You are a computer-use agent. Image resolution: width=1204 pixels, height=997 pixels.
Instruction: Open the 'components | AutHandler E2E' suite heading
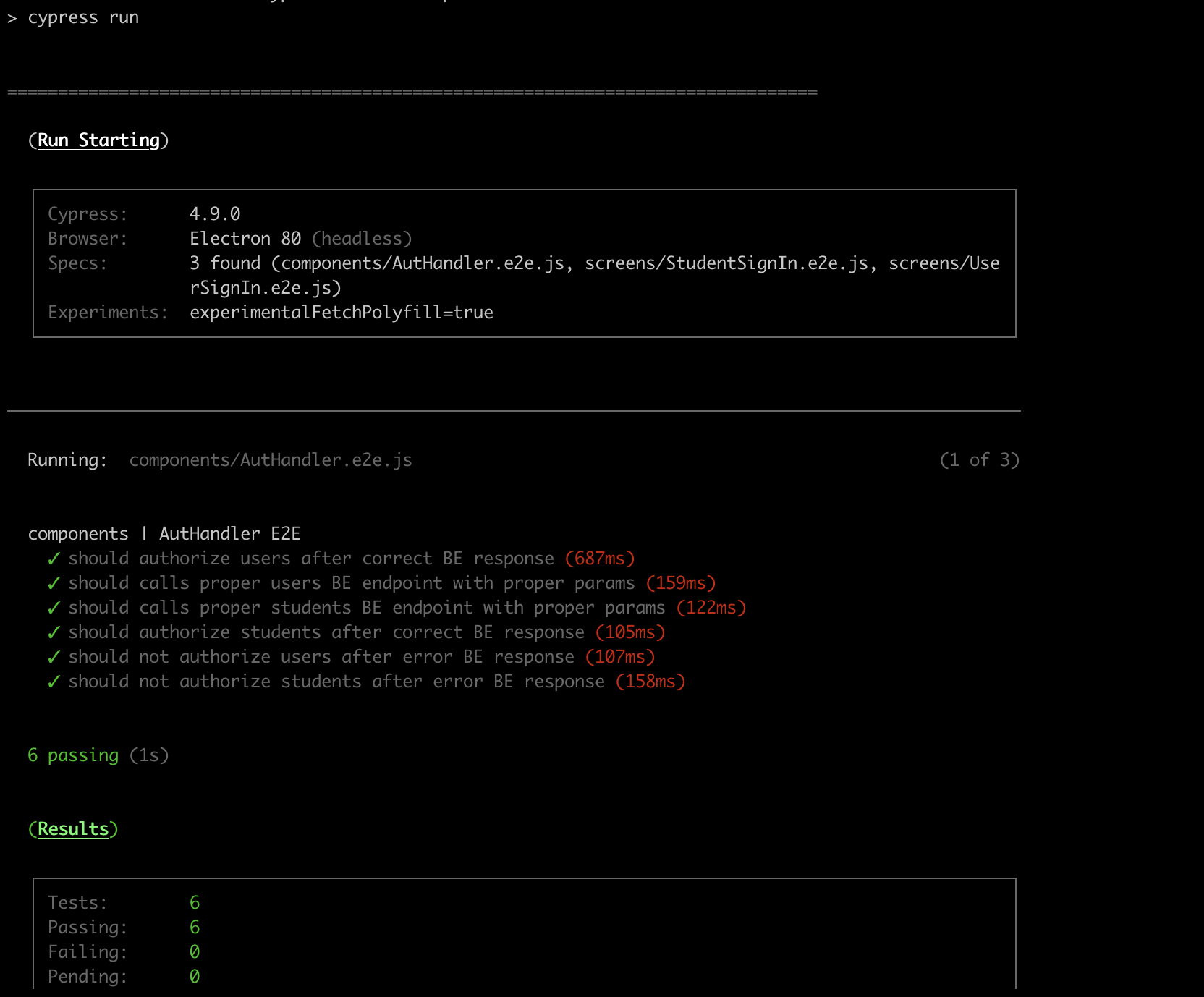click(x=164, y=533)
